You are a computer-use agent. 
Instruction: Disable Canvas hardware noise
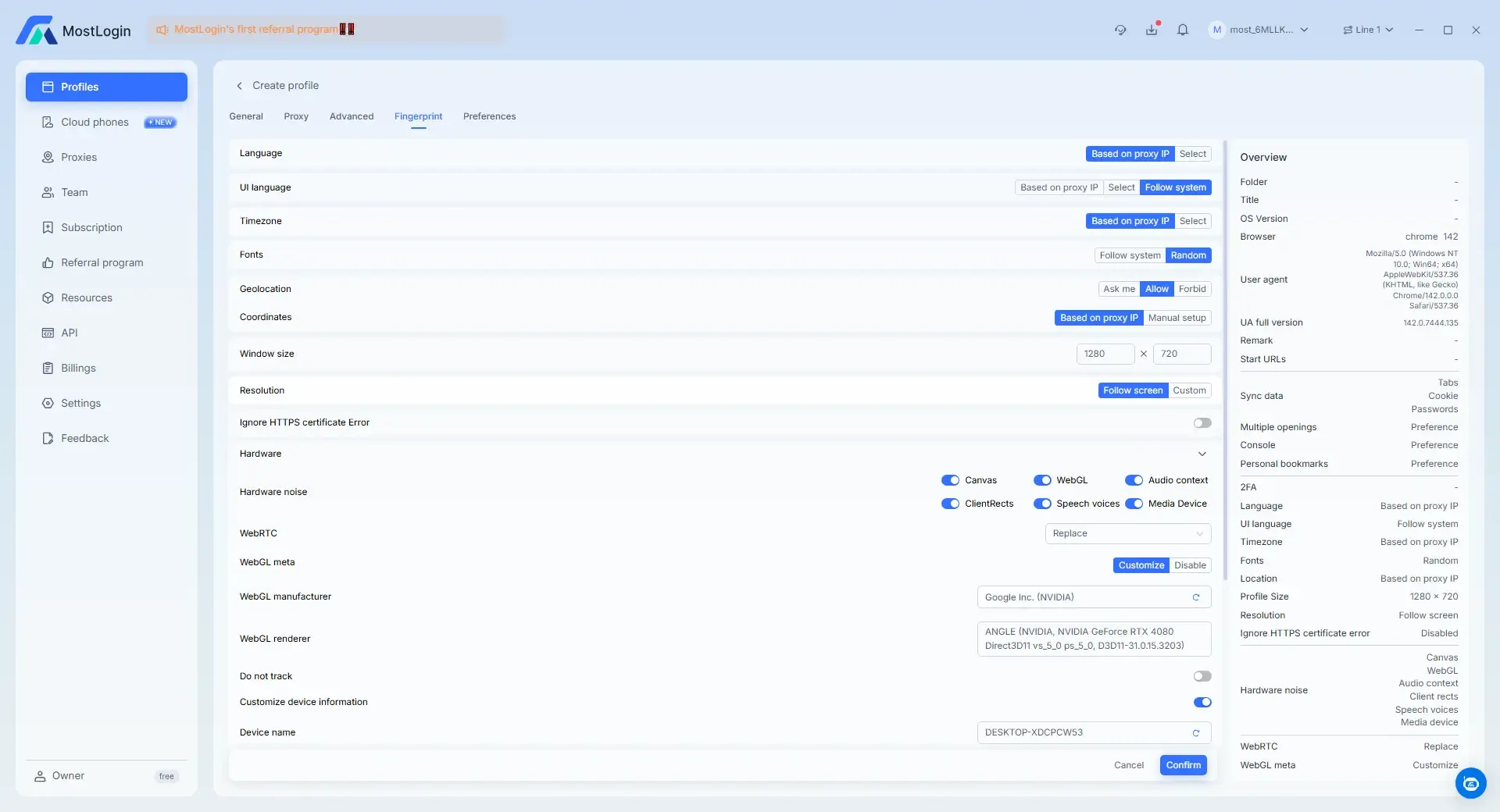coord(950,481)
